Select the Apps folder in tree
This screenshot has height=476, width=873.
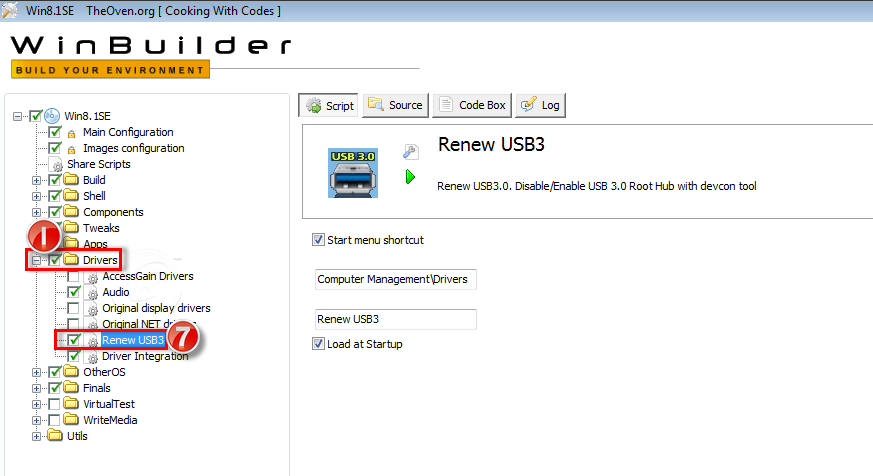(x=95, y=244)
